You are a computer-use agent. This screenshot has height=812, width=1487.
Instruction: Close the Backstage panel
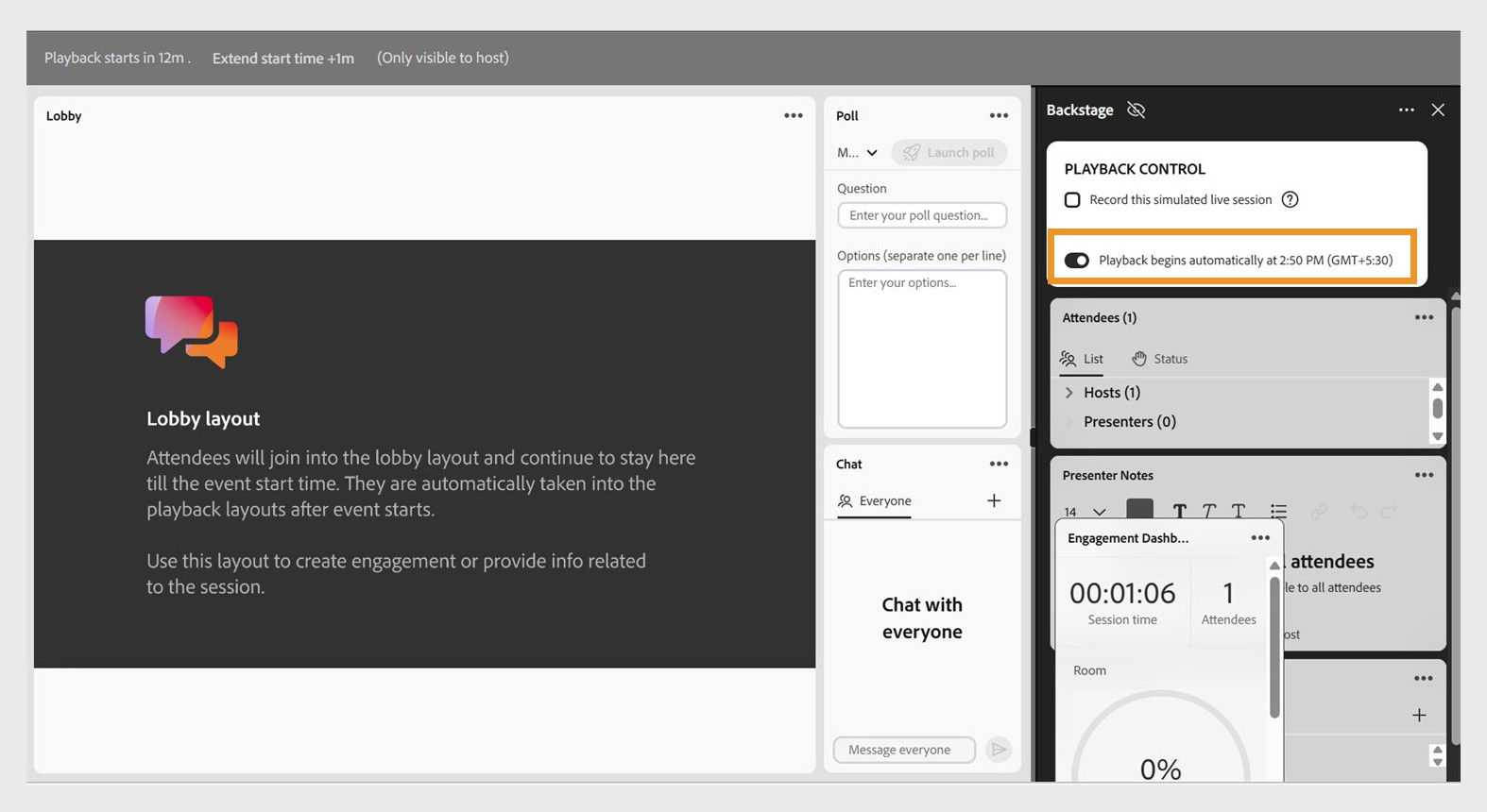tap(1438, 110)
